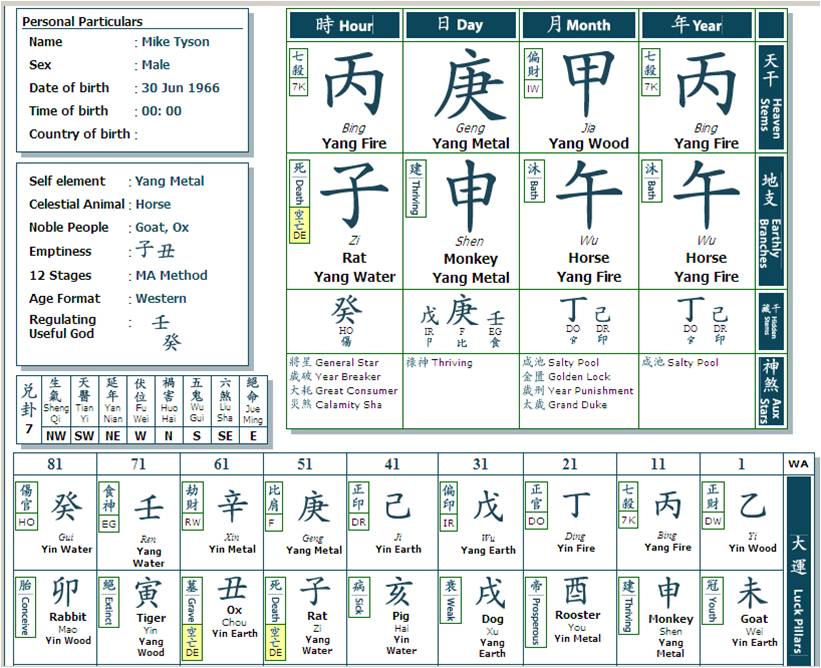Screen dimensions: 821x668
Task: Click the Hidden Stems side label
Action: pos(771,321)
